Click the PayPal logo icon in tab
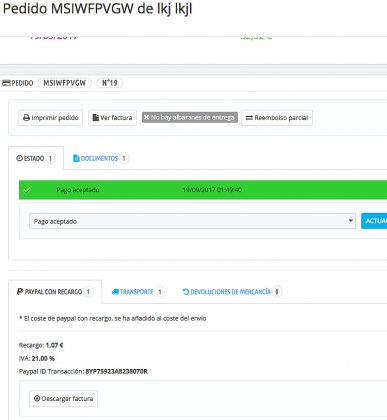387x420 pixels. pos(20,292)
